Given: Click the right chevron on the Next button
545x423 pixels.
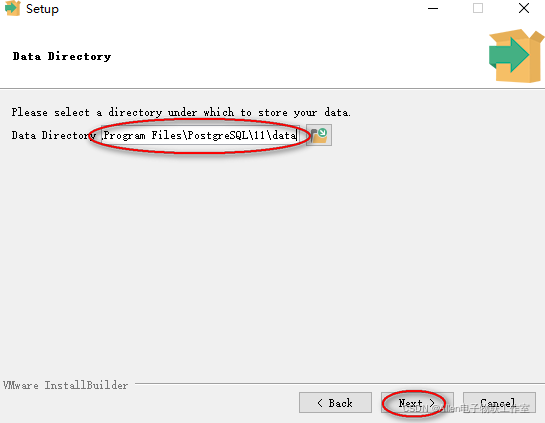Looking at the screenshot, I should (x=432, y=403).
